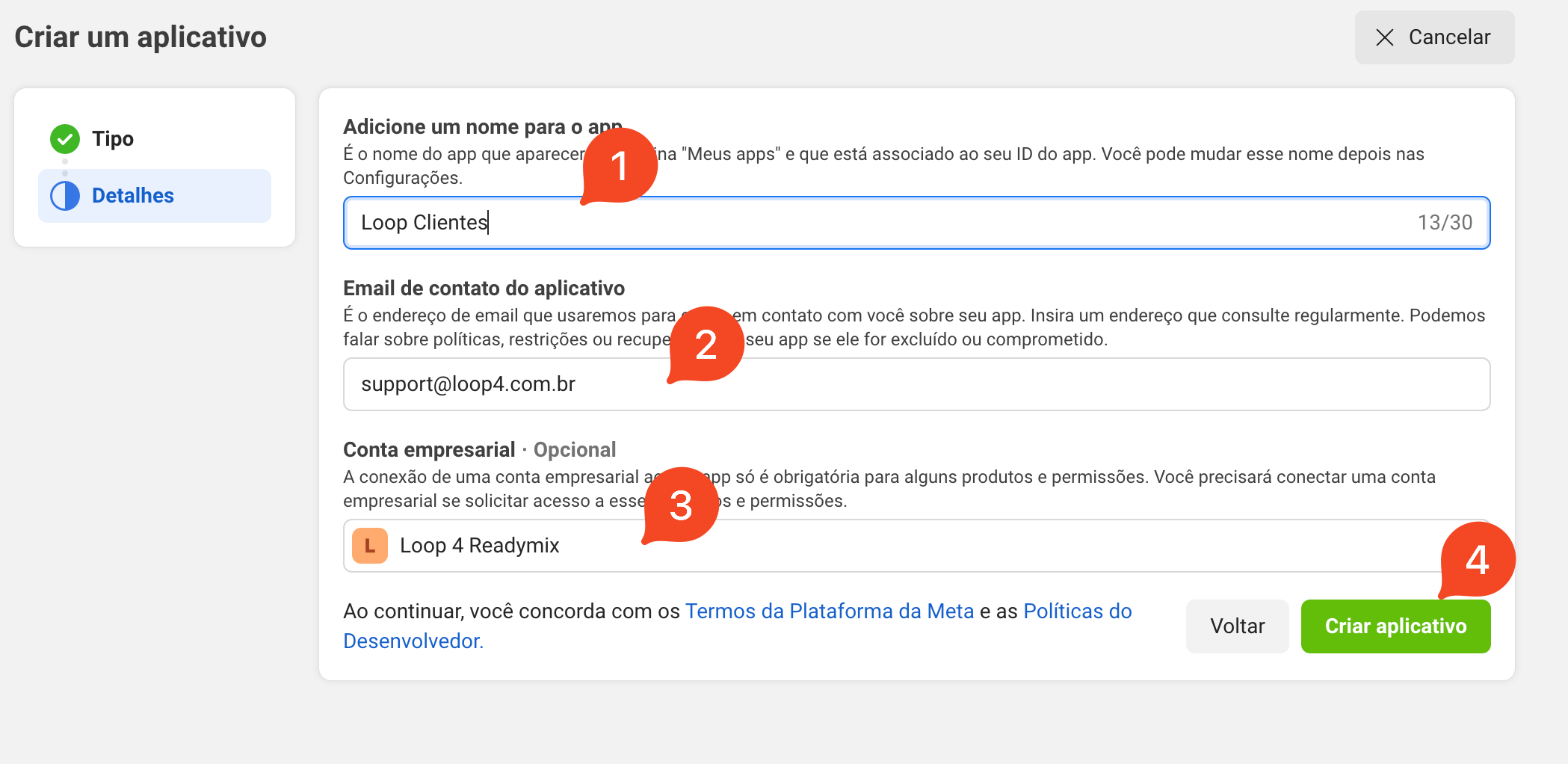The image size is (1568, 764).
Task: Click the Criar um aplicativo page title
Action: click(141, 37)
